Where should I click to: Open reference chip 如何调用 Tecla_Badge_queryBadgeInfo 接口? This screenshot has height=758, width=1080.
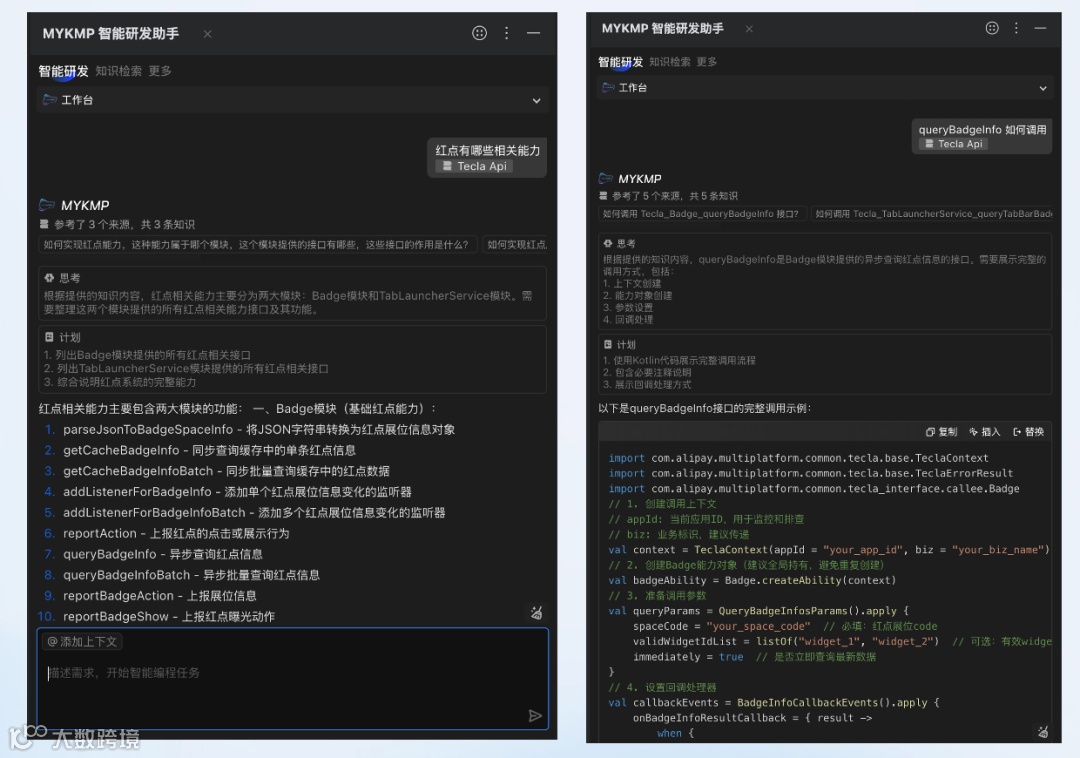pyautogui.click(x=702, y=214)
